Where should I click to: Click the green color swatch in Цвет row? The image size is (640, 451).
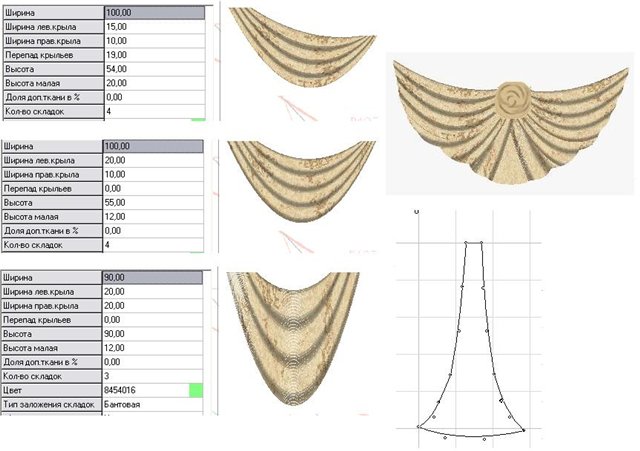coord(196,390)
